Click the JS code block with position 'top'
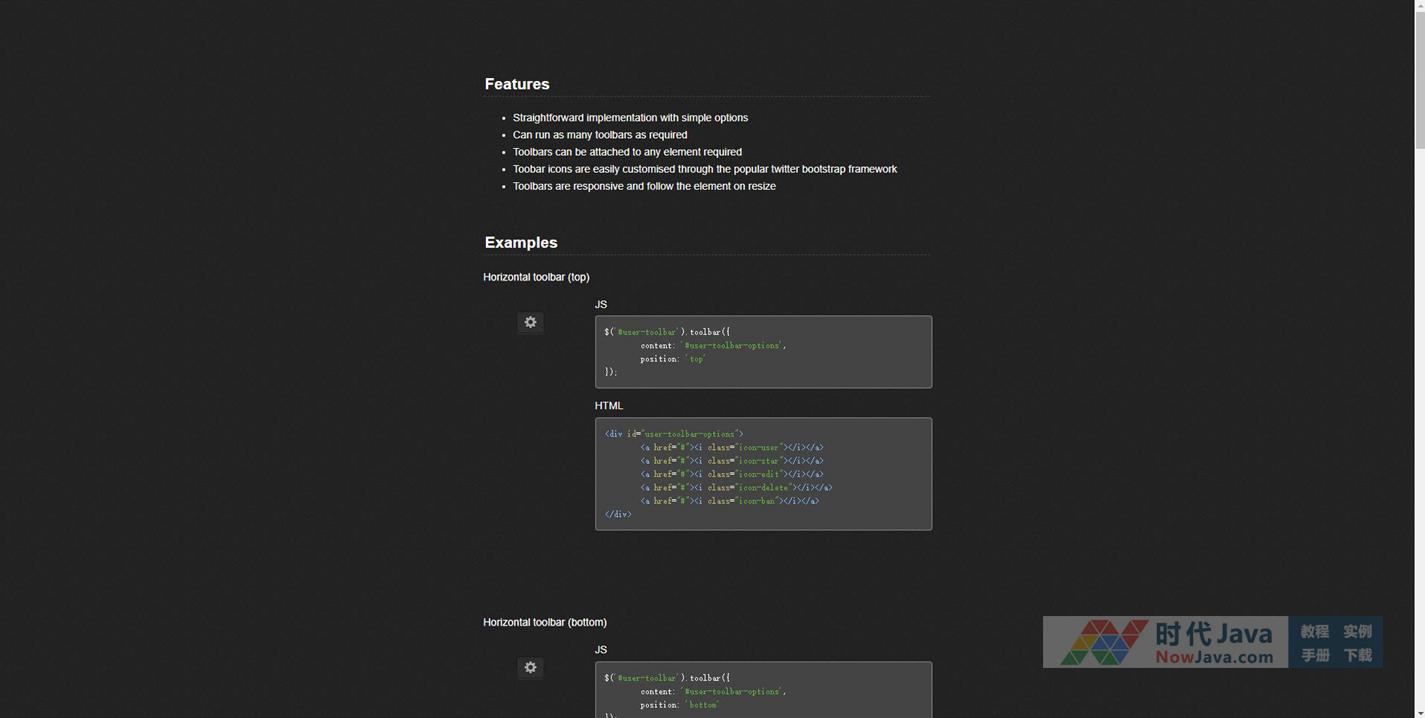 point(763,352)
